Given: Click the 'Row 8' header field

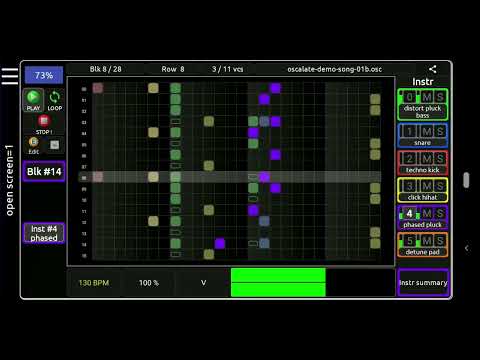Looking at the screenshot, I should point(173,69).
